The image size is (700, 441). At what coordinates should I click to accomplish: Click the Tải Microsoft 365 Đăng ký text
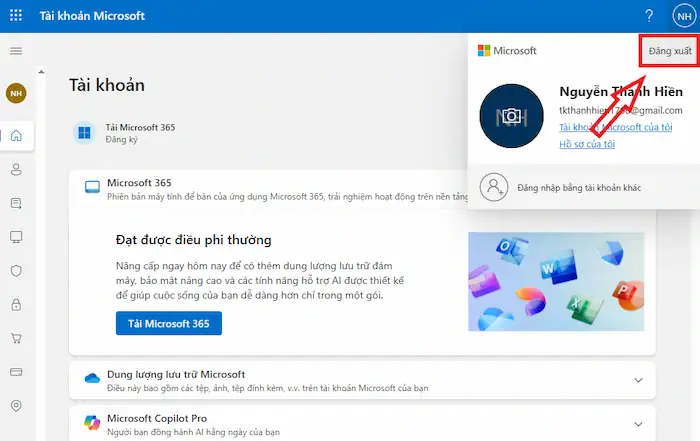[140, 133]
